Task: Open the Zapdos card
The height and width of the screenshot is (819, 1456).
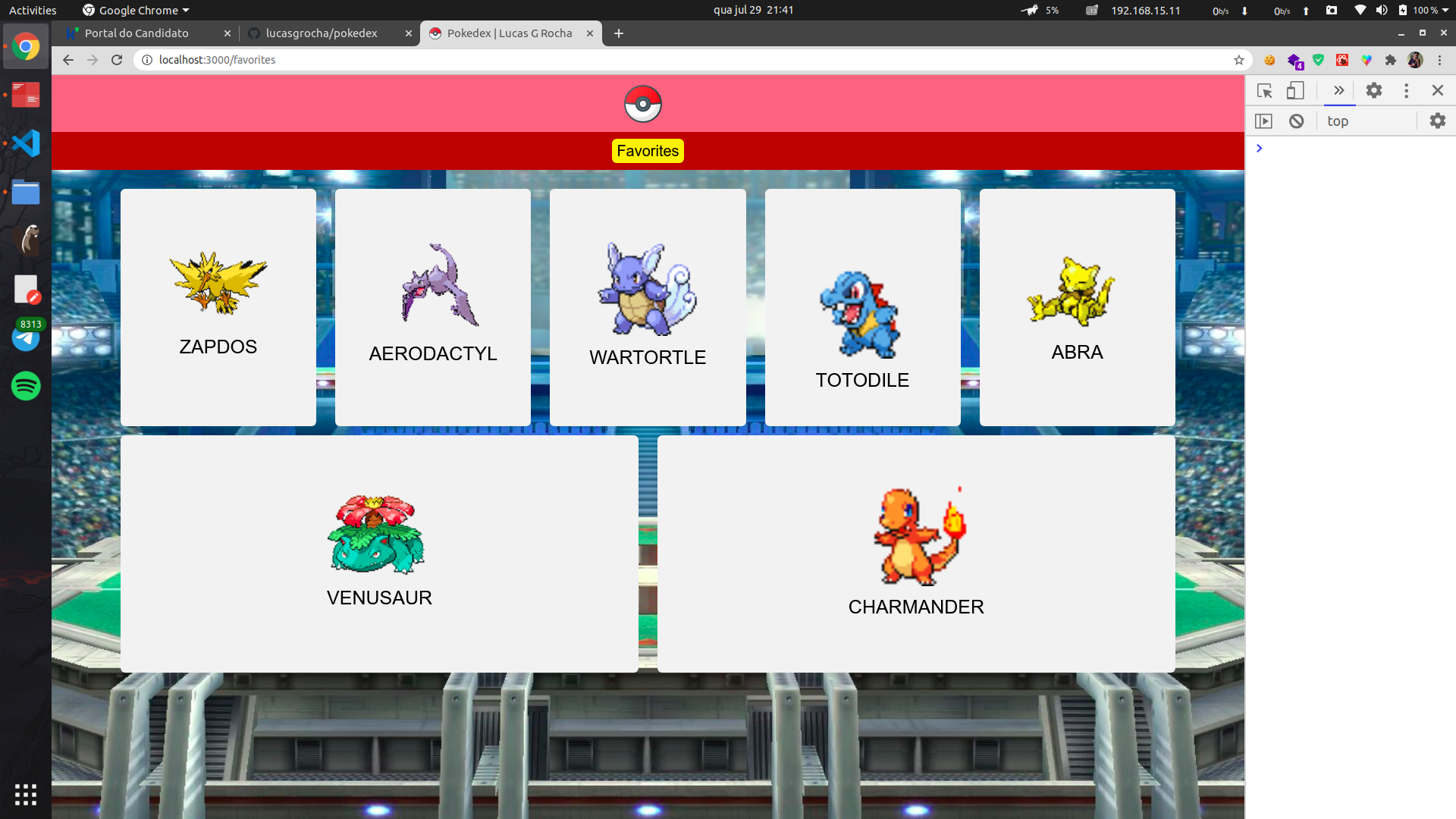Action: tap(218, 307)
